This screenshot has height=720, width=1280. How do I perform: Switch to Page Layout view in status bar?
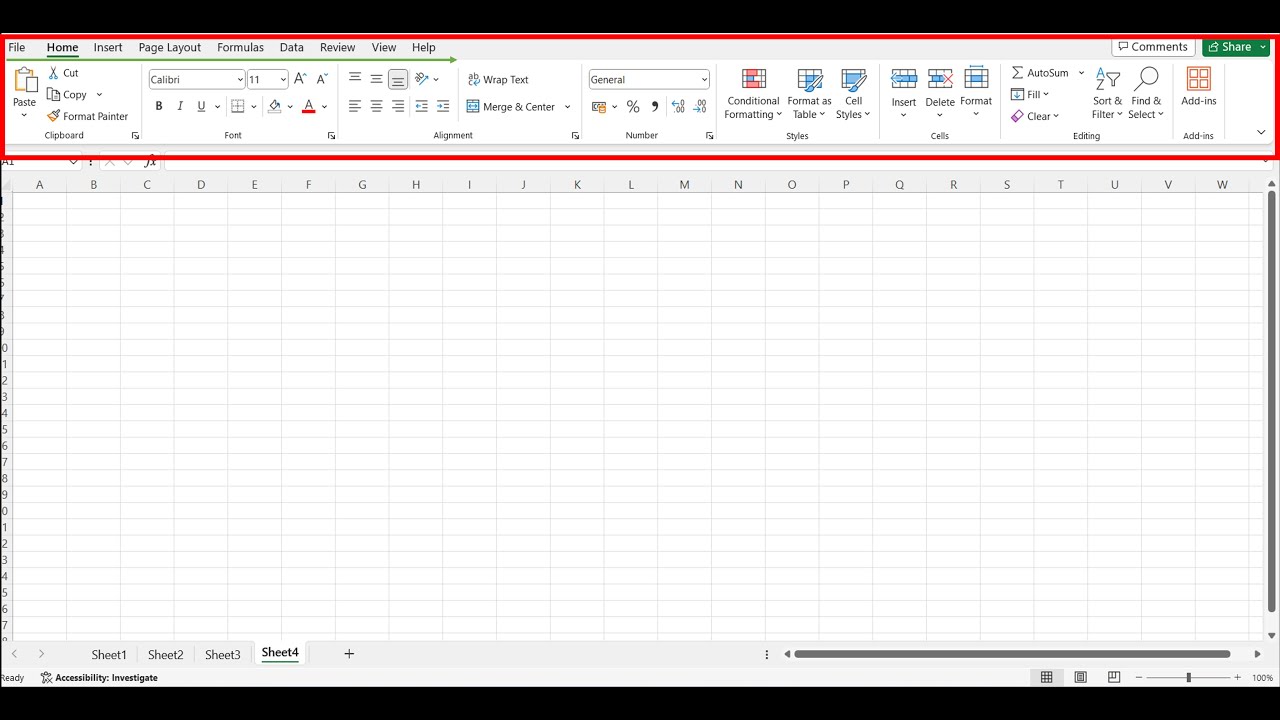(1081, 677)
